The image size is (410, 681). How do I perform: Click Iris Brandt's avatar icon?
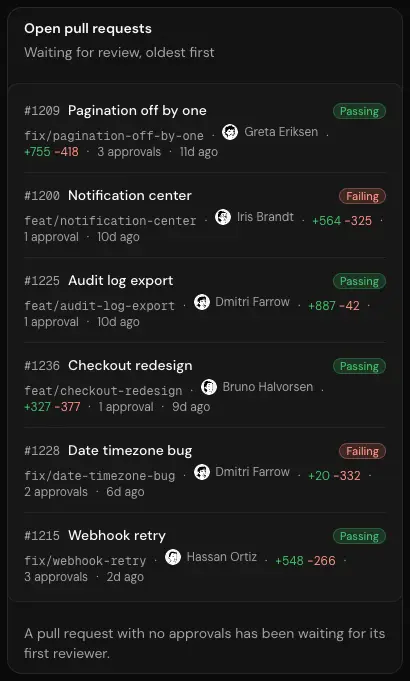tap(223, 217)
